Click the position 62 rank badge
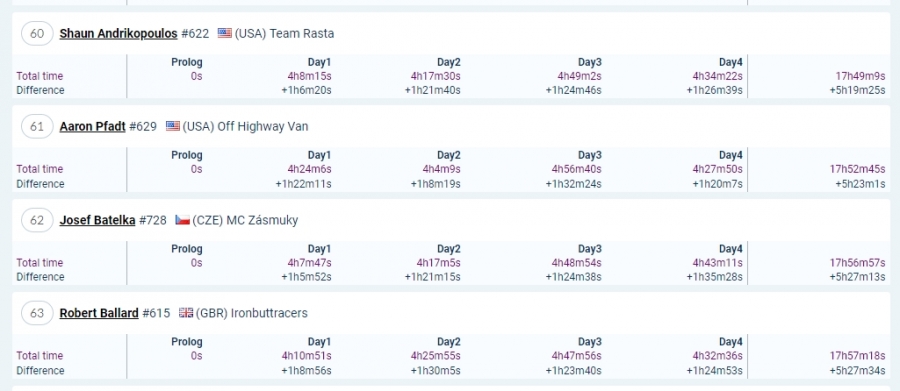Image resolution: width=900 pixels, height=391 pixels. [37, 220]
